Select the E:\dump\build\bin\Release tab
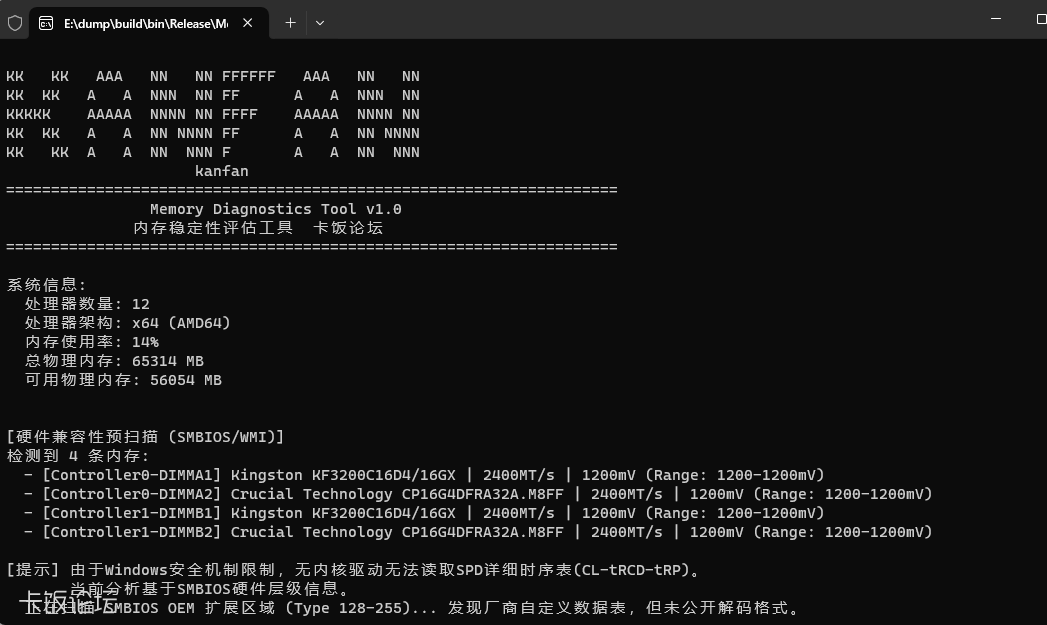The width and height of the screenshot is (1047, 625). [145, 23]
